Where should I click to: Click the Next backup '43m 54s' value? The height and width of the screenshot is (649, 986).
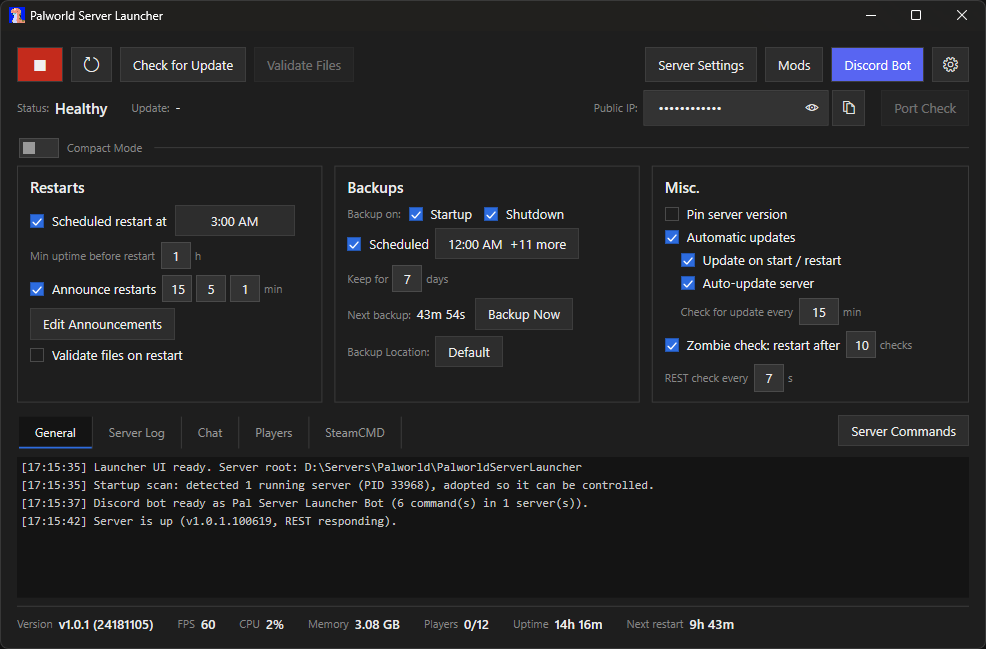(x=441, y=314)
